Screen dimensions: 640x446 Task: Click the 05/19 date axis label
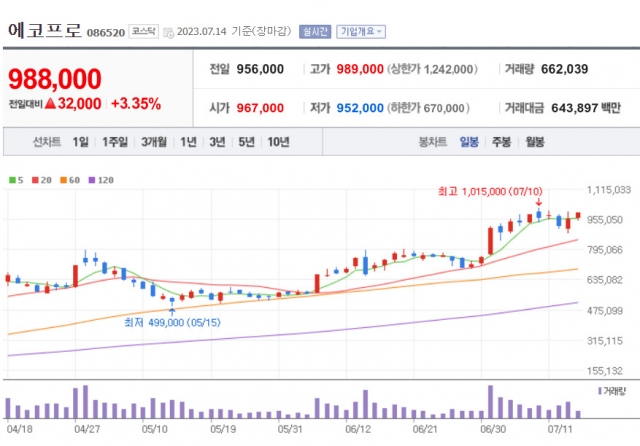[223, 429]
